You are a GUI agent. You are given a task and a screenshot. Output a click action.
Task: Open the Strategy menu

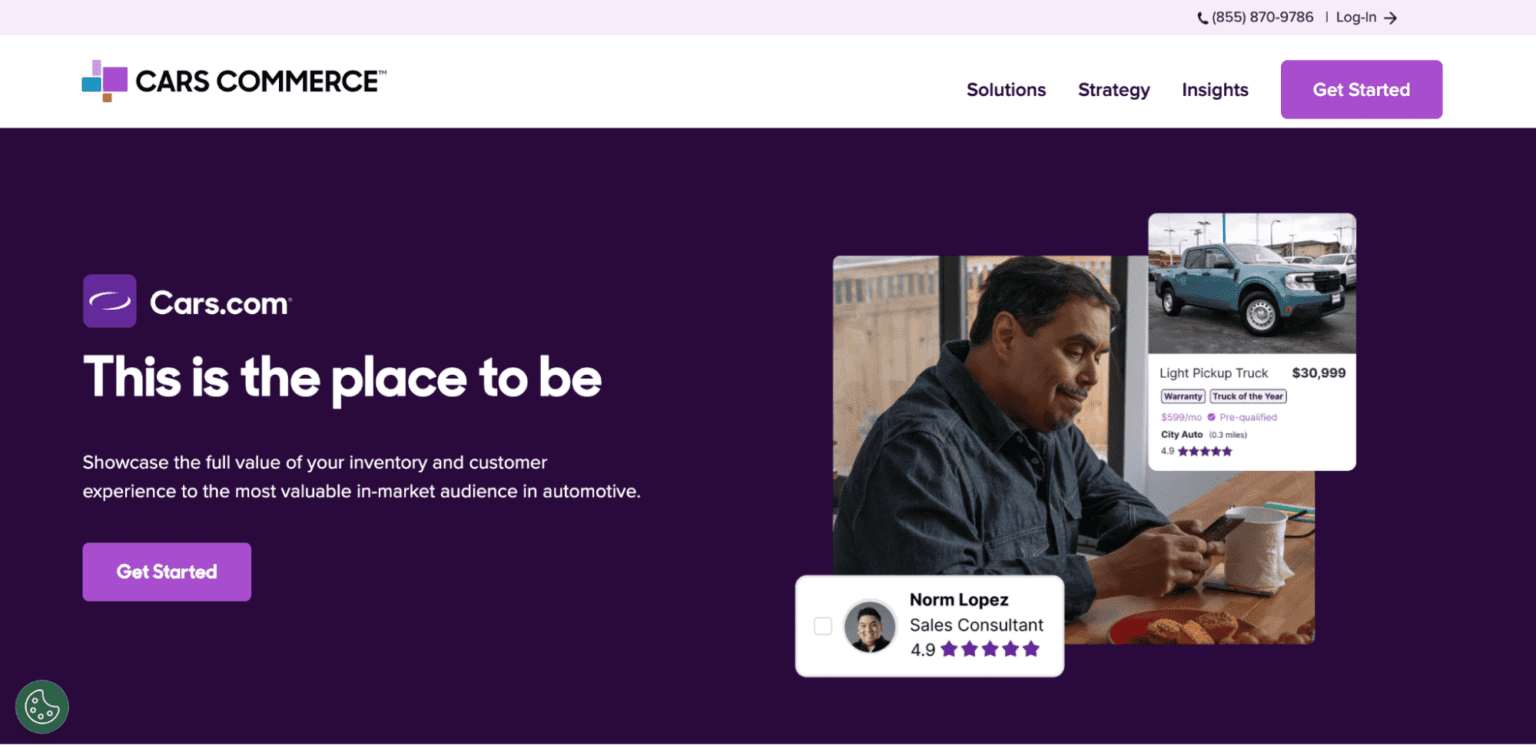pos(1114,90)
